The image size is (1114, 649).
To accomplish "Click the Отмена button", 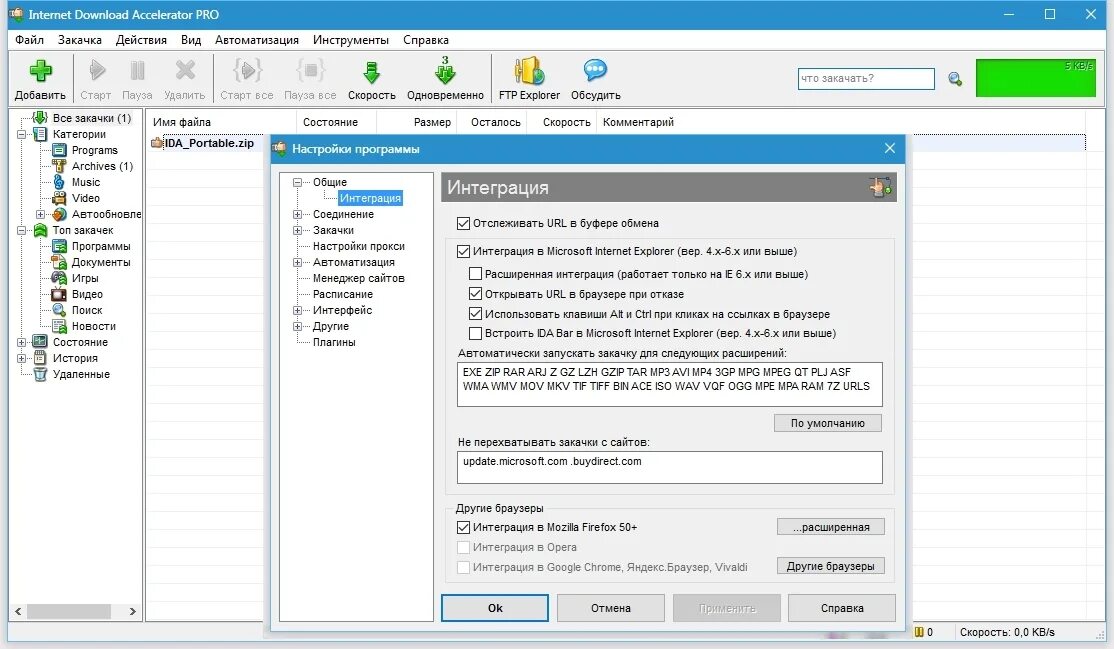I will (x=610, y=608).
